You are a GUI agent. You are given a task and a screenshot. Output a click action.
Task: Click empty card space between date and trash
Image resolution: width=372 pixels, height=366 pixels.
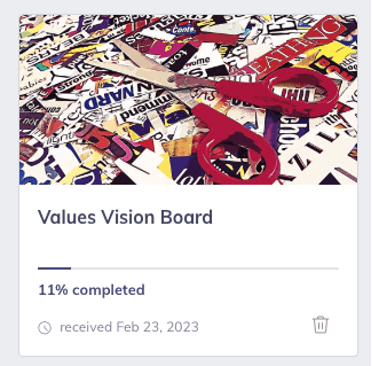click(x=255, y=327)
